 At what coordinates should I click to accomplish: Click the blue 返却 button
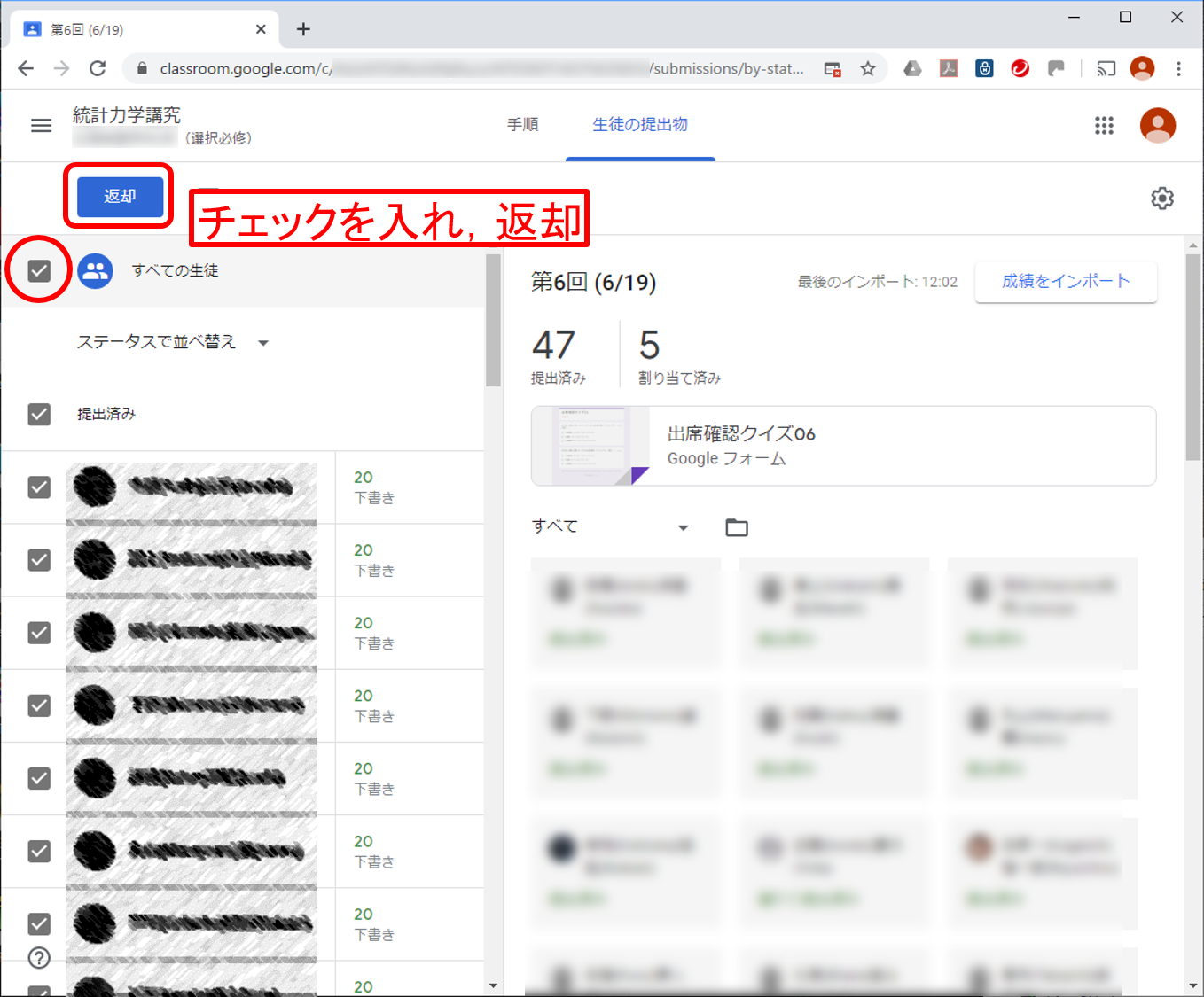[120, 196]
